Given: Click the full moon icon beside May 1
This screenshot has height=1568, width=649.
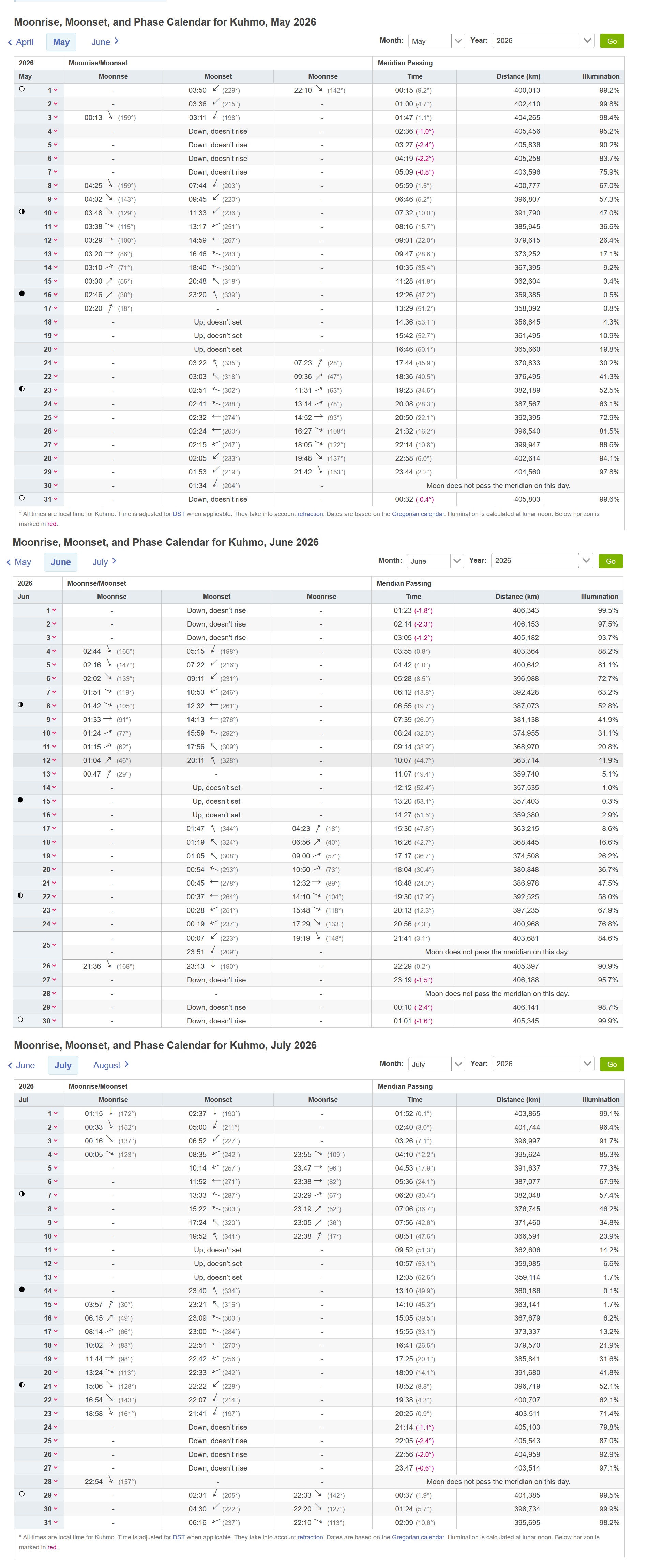Looking at the screenshot, I should point(22,89).
